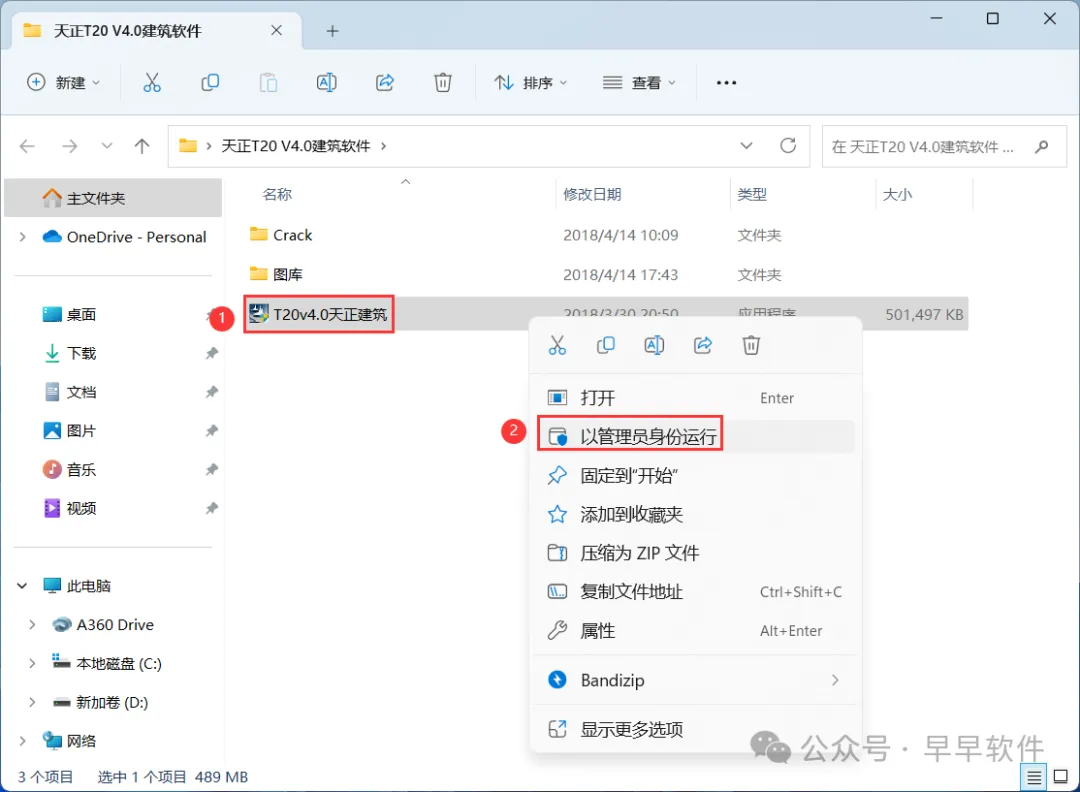
Task: Choose 添加到收藏夹 in the context menu
Action: (696, 514)
